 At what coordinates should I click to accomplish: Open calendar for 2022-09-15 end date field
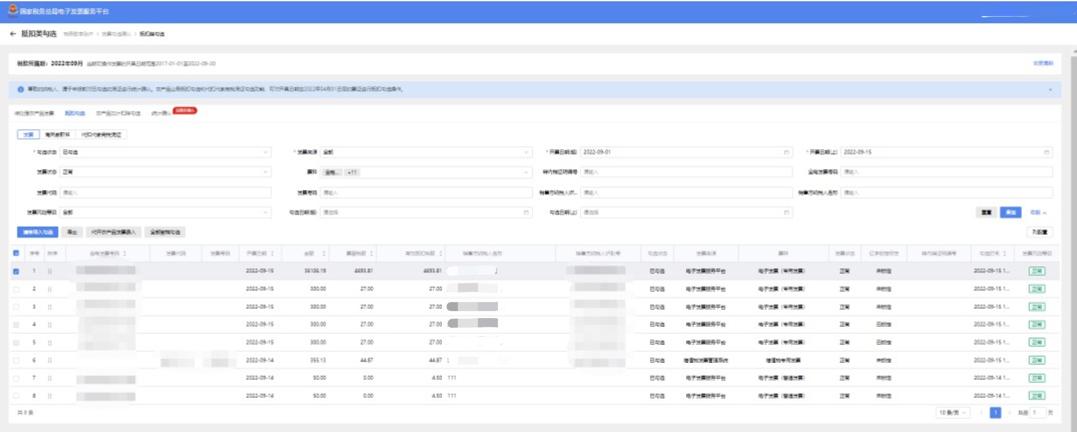tap(1047, 152)
